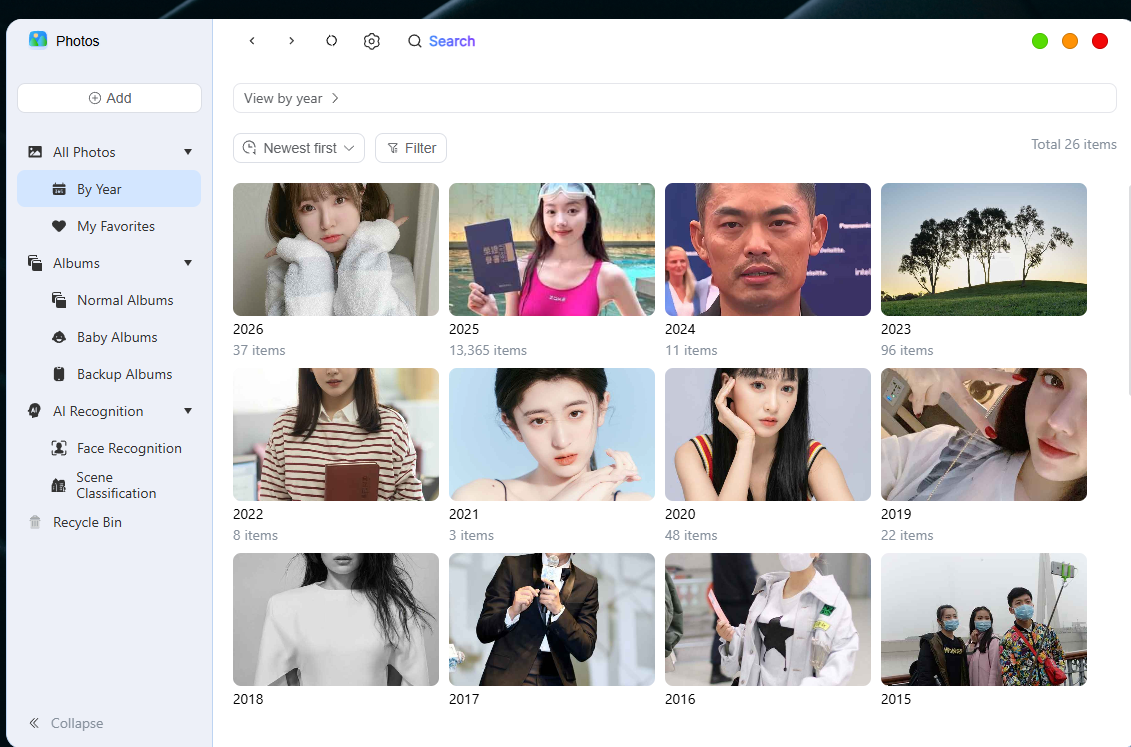This screenshot has width=1131, height=747.
Task: Open My Favorites heart item
Action: tap(109, 226)
